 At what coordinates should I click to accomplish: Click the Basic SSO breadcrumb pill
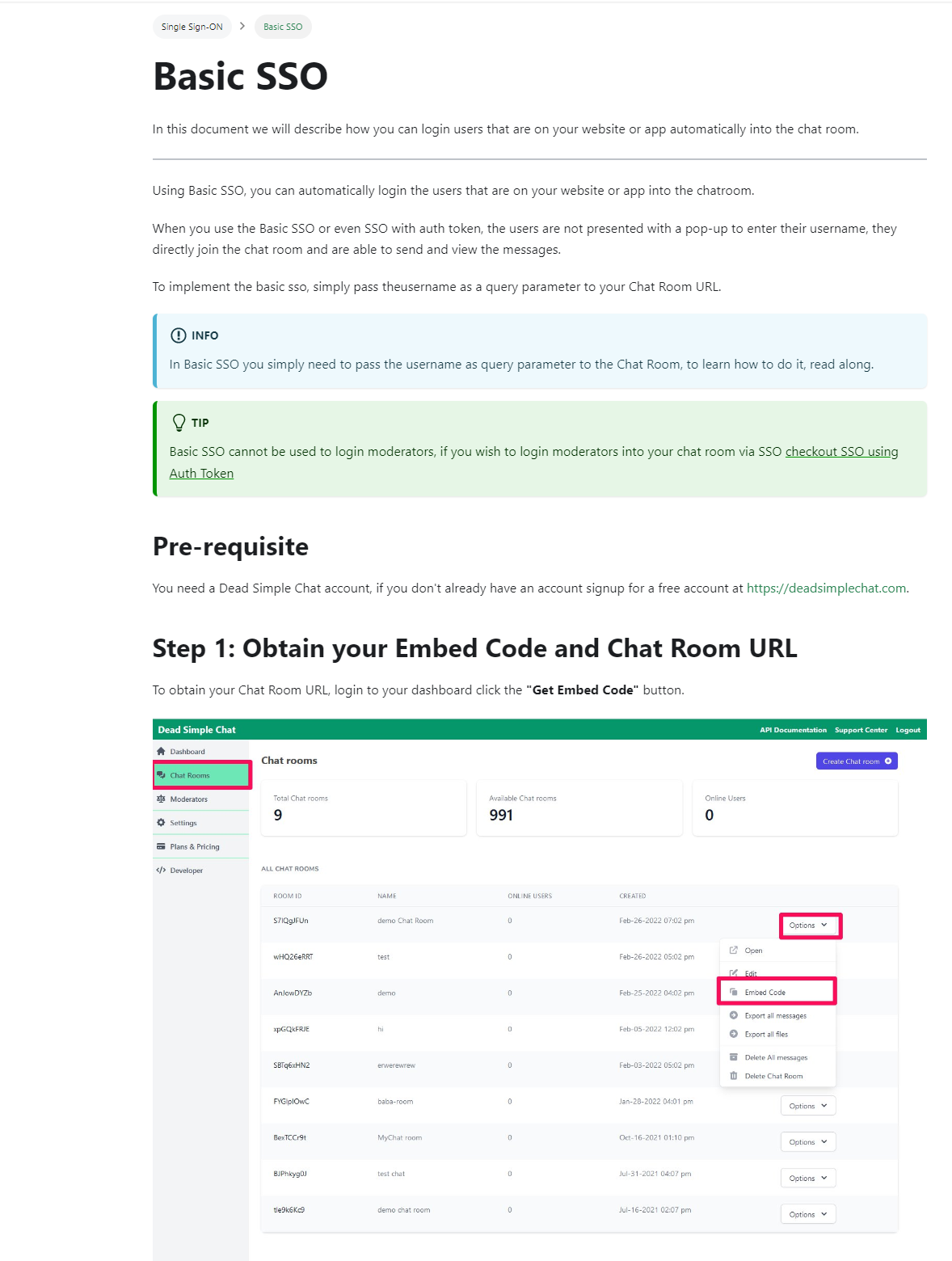(283, 26)
